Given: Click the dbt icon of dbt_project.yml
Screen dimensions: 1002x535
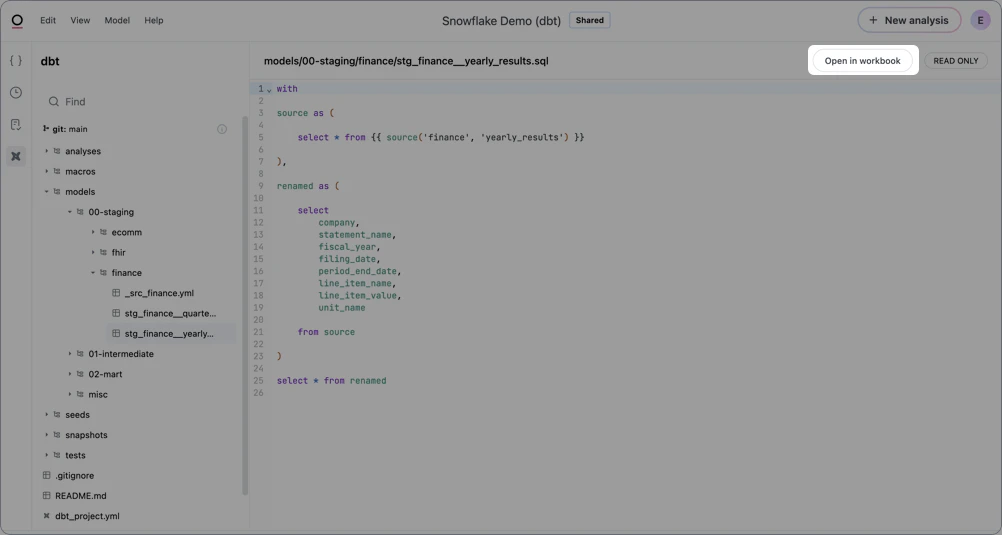Looking at the screenshot, I should (x=46, y=516).
